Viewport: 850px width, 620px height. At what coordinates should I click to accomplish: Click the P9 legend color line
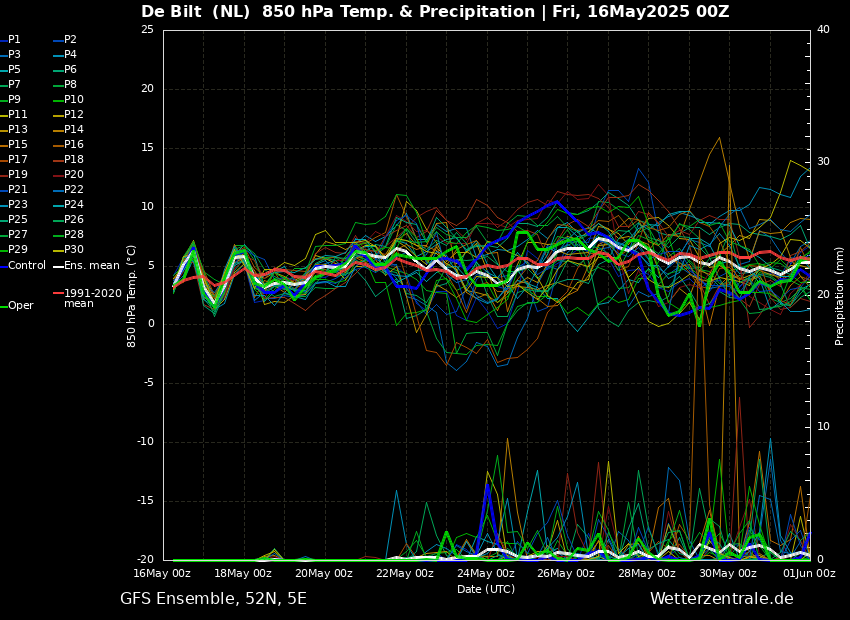click(x=3, y=100)
